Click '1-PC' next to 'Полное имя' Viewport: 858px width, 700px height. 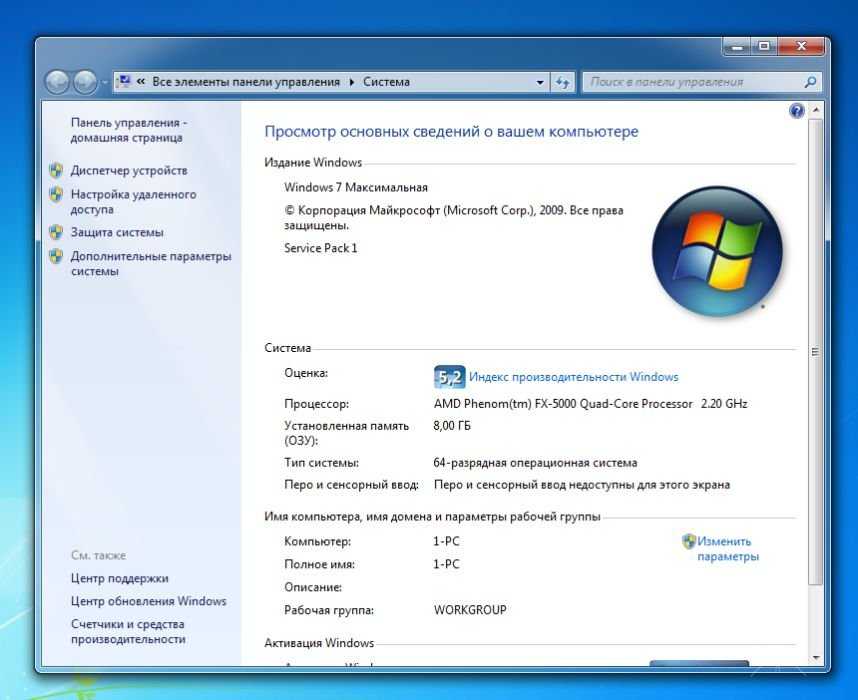tap(446, 564)
